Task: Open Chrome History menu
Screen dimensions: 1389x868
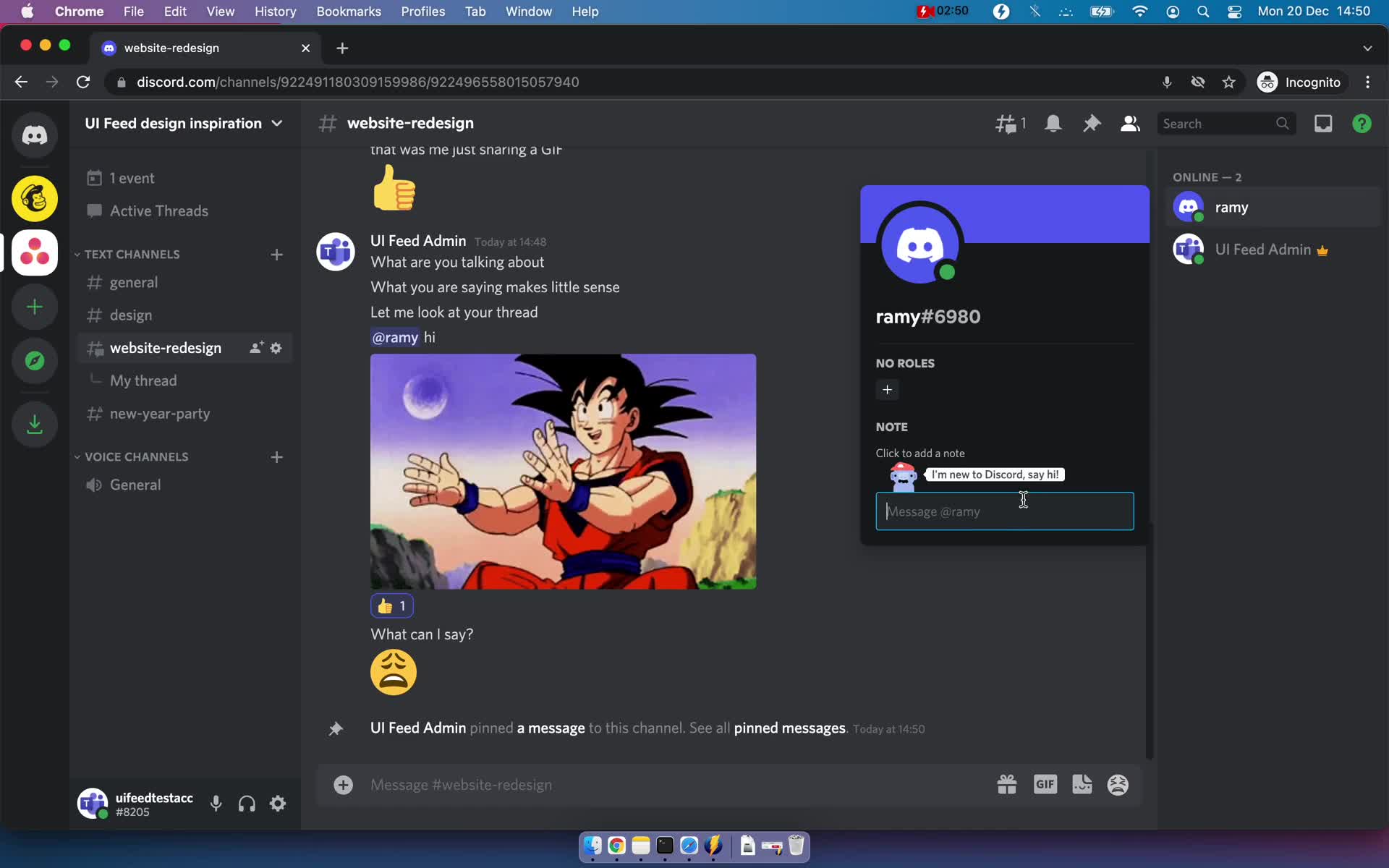Action: coord(275,12)
